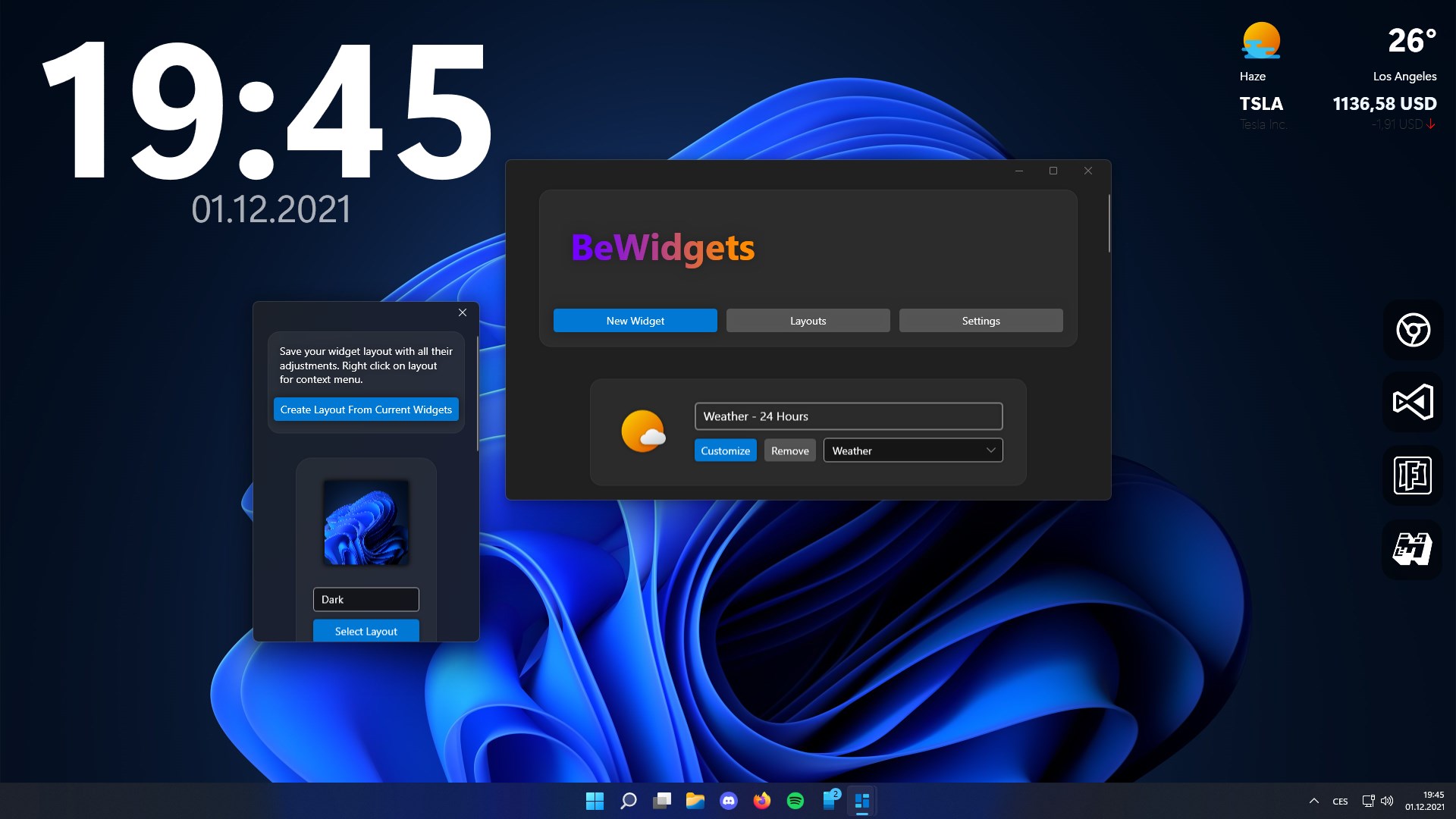Screen dimensions: 1456x819
Task: Click the Forza Horizon 5 shortcut widget
Action: [1413, 475]
